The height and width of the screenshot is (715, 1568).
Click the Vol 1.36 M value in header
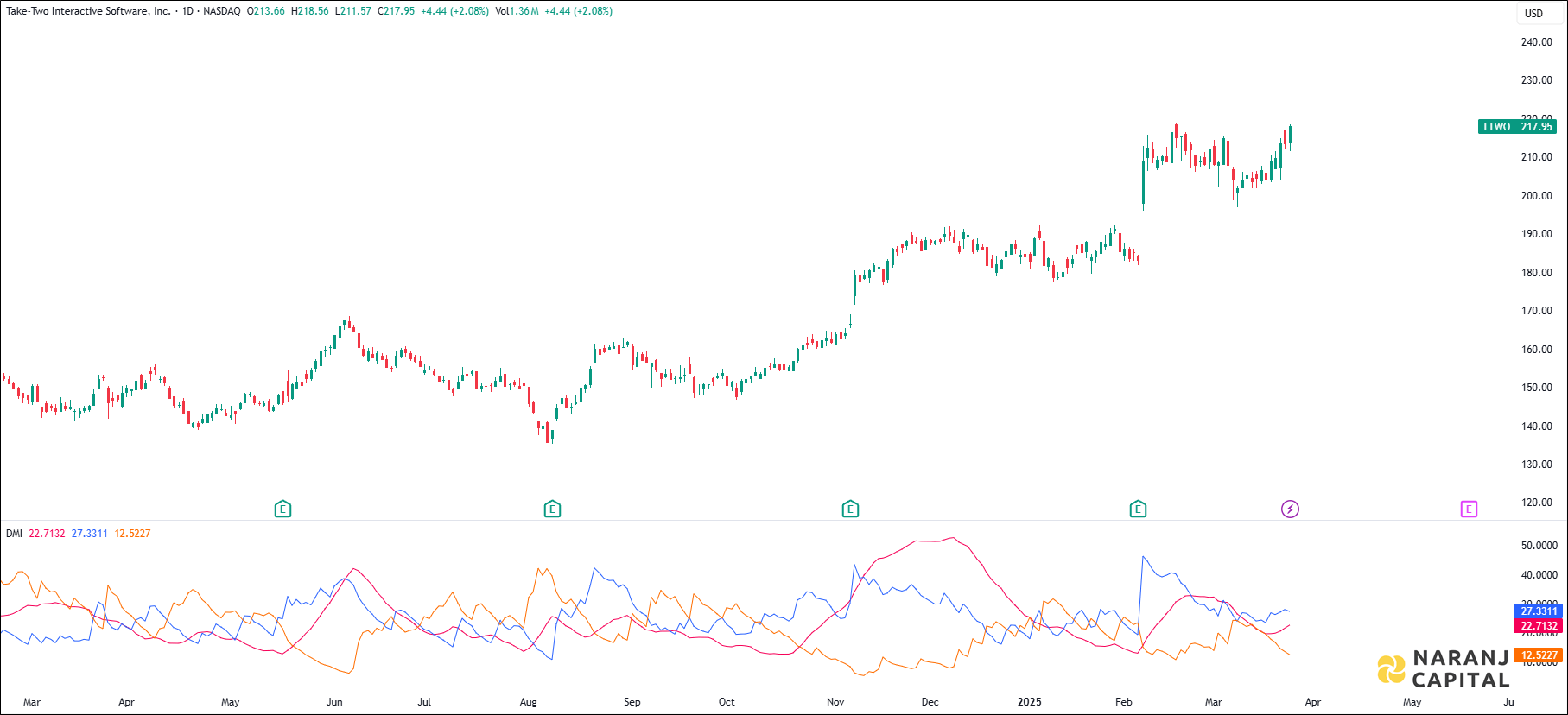(x=517, y=11)
